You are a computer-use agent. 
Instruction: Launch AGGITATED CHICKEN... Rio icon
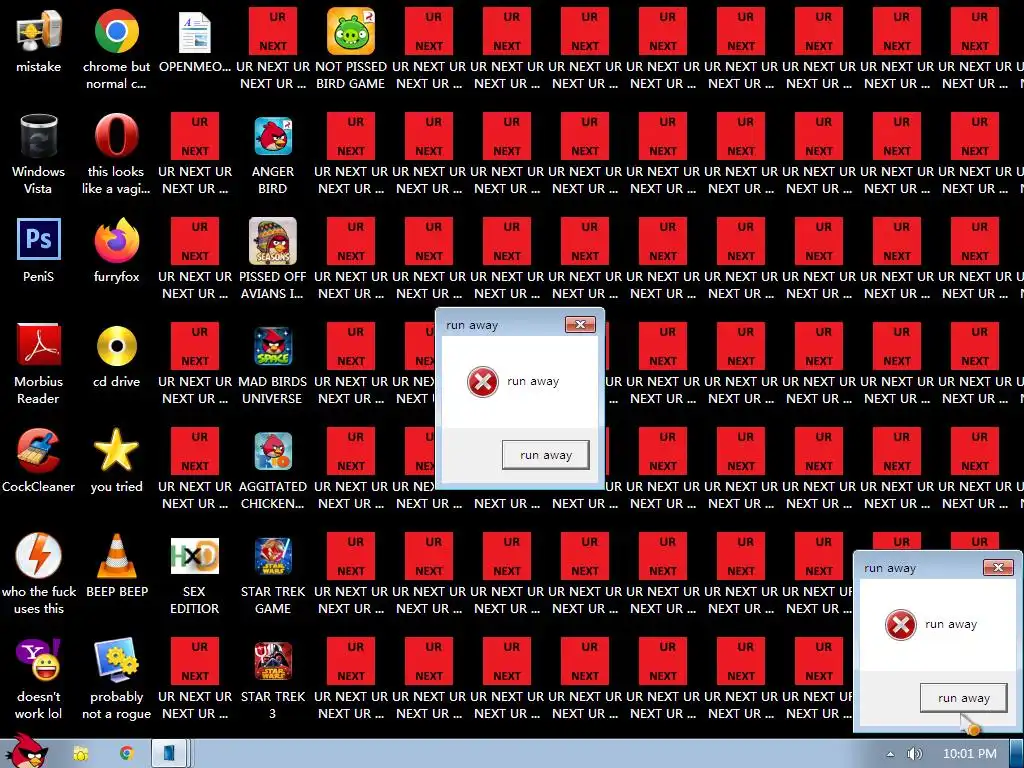pos(273,451)
